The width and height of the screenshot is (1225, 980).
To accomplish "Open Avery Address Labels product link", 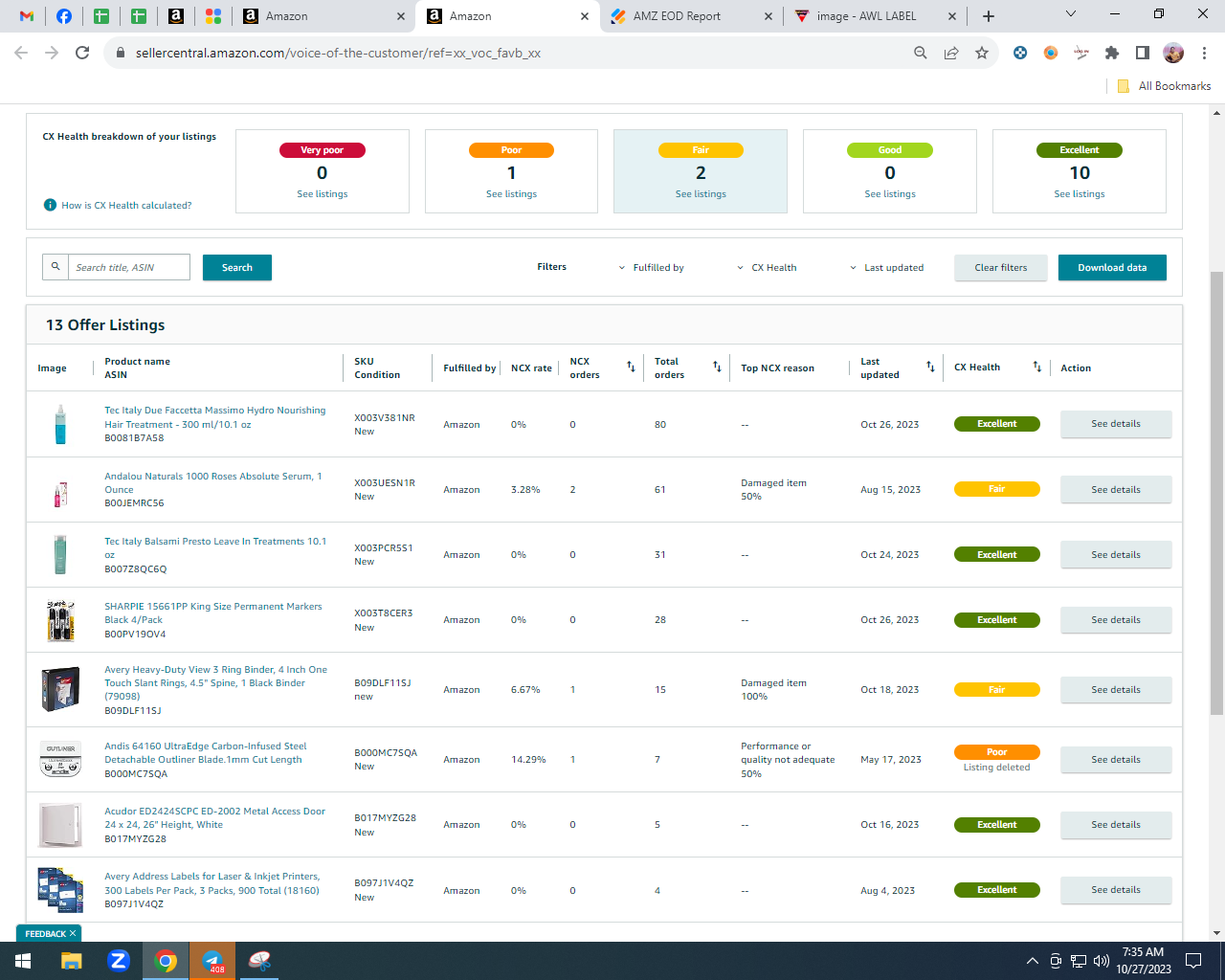I will (212, 883).
